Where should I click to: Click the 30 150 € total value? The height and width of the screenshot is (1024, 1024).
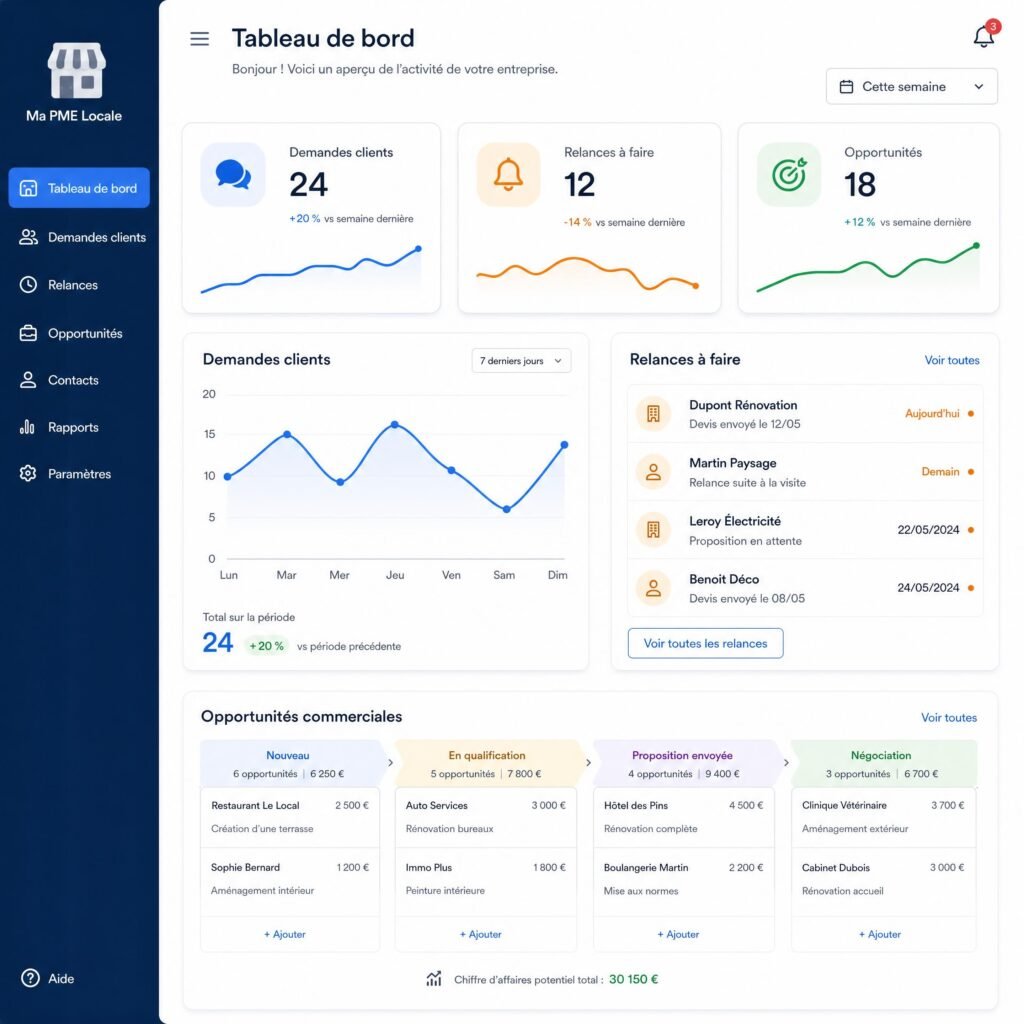point(633,979)
